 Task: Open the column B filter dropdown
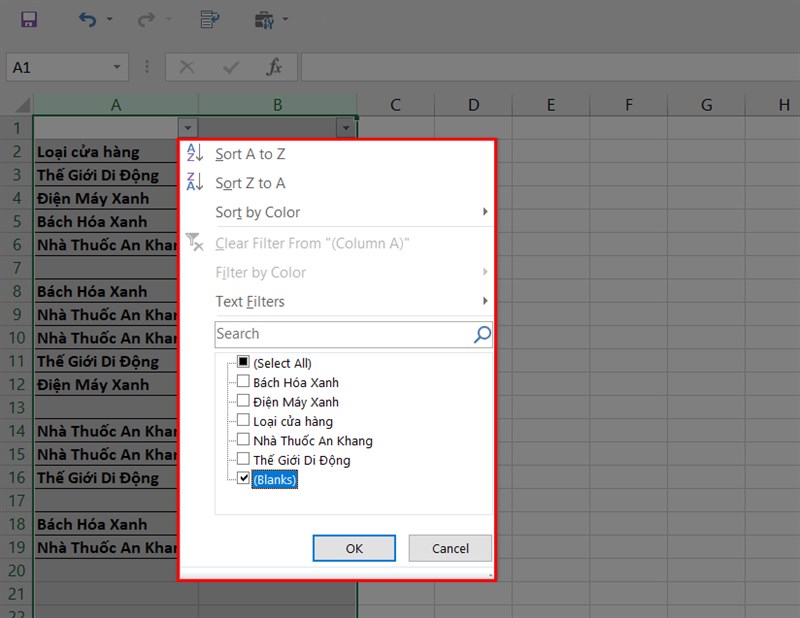345,128
